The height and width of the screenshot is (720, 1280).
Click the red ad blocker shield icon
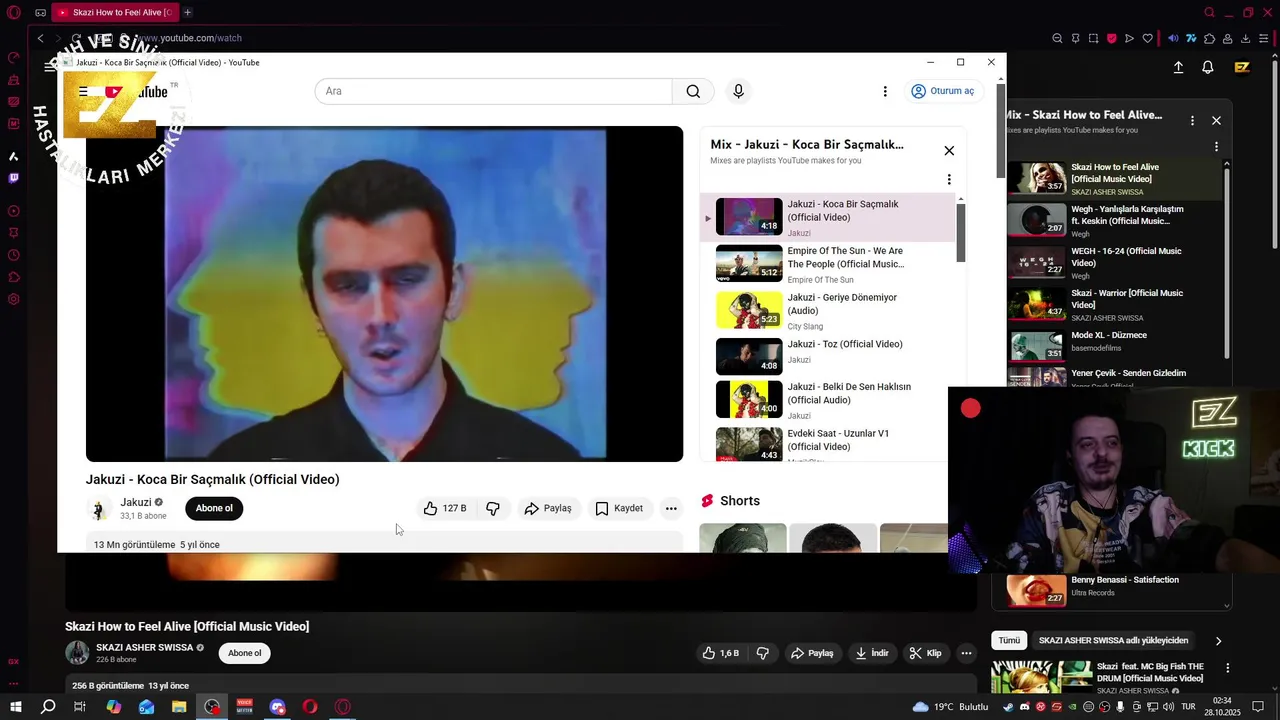pyautogui.click(x=1111, y=38)
